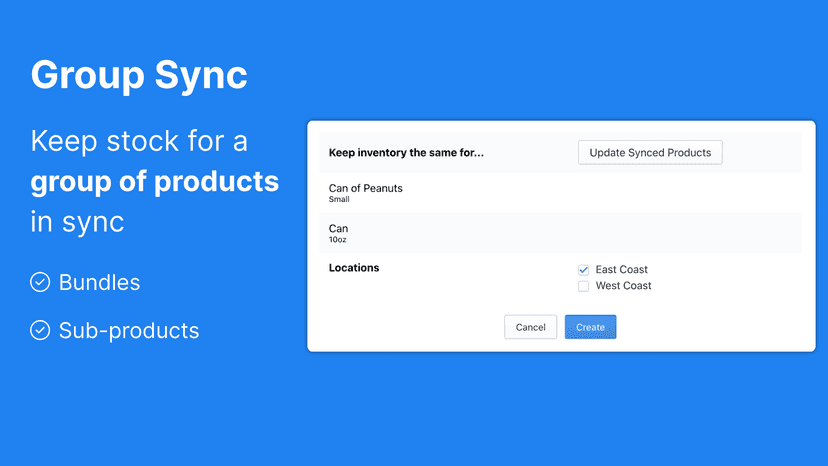Click the 'Small' variant label
Screen dimensions: 828x466
pyautogui.click(x=339, y=199)
